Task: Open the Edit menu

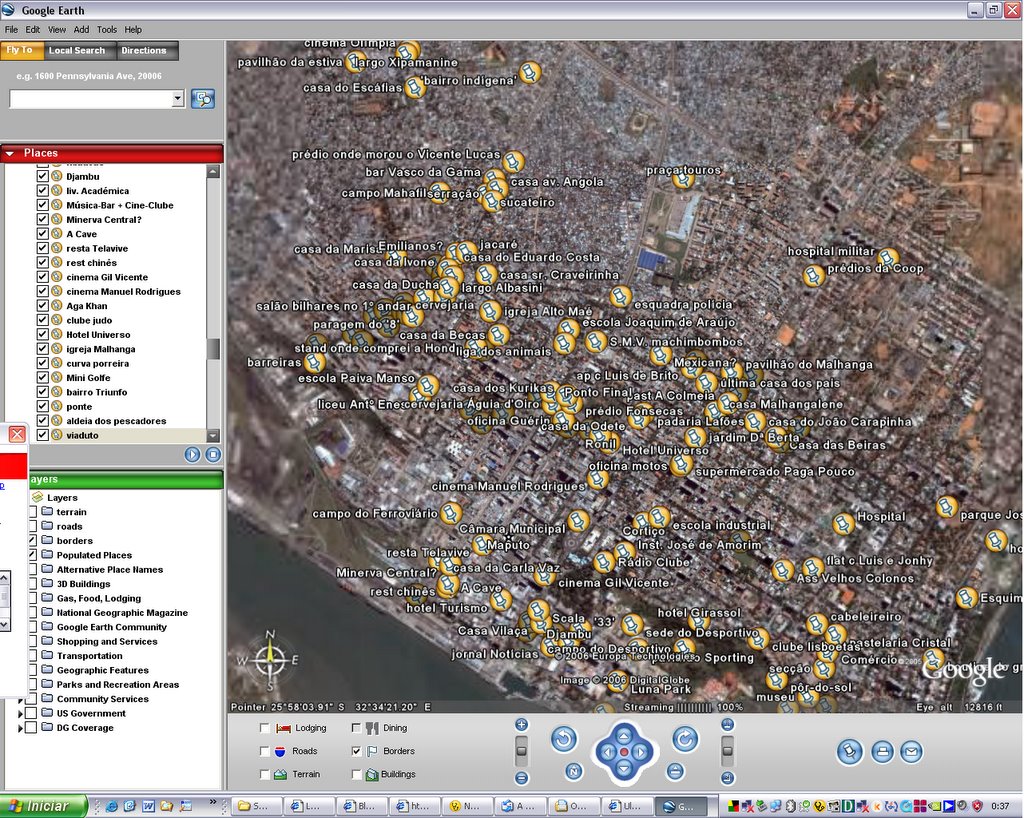Action: pos(33,29)
